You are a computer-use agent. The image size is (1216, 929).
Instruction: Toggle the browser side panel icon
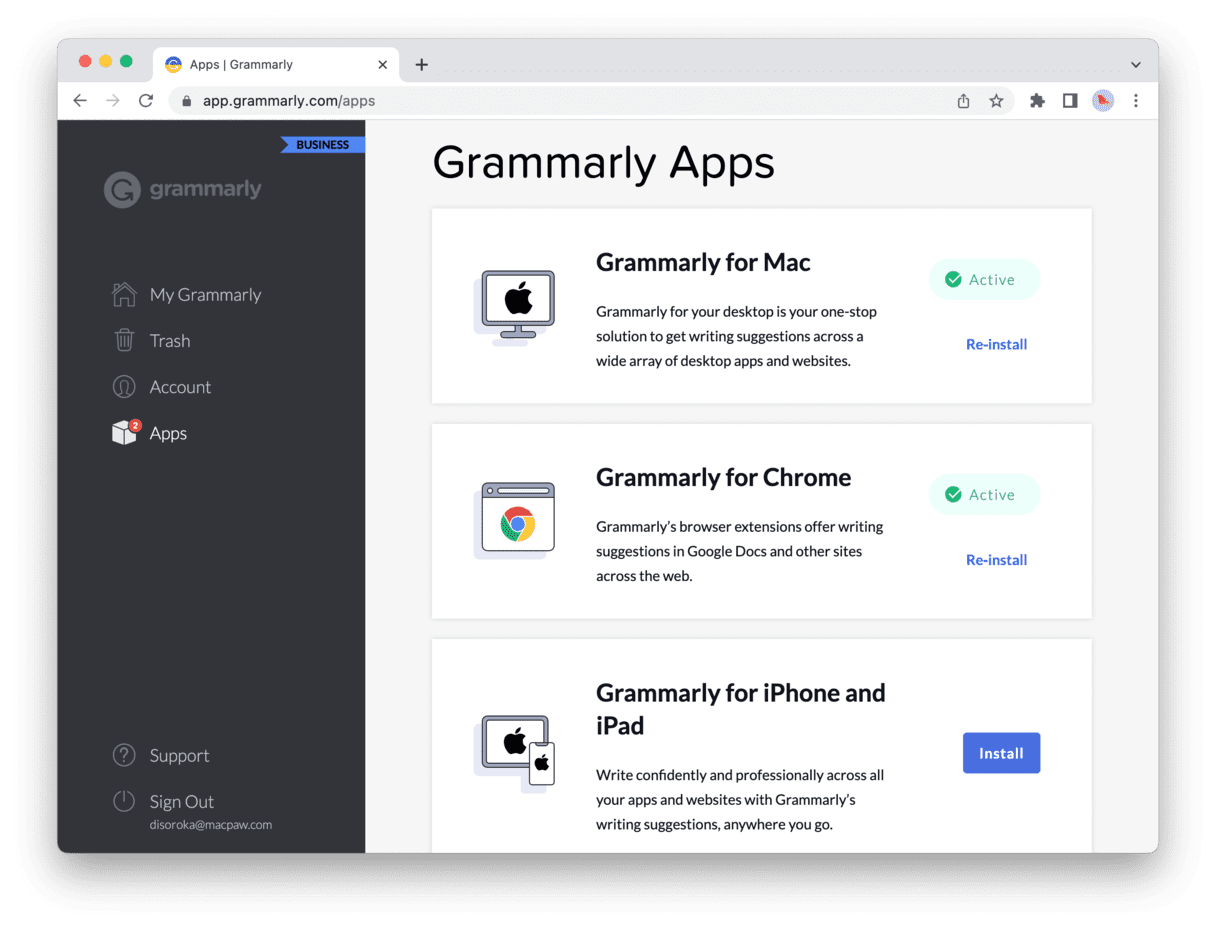(1070, 101)
